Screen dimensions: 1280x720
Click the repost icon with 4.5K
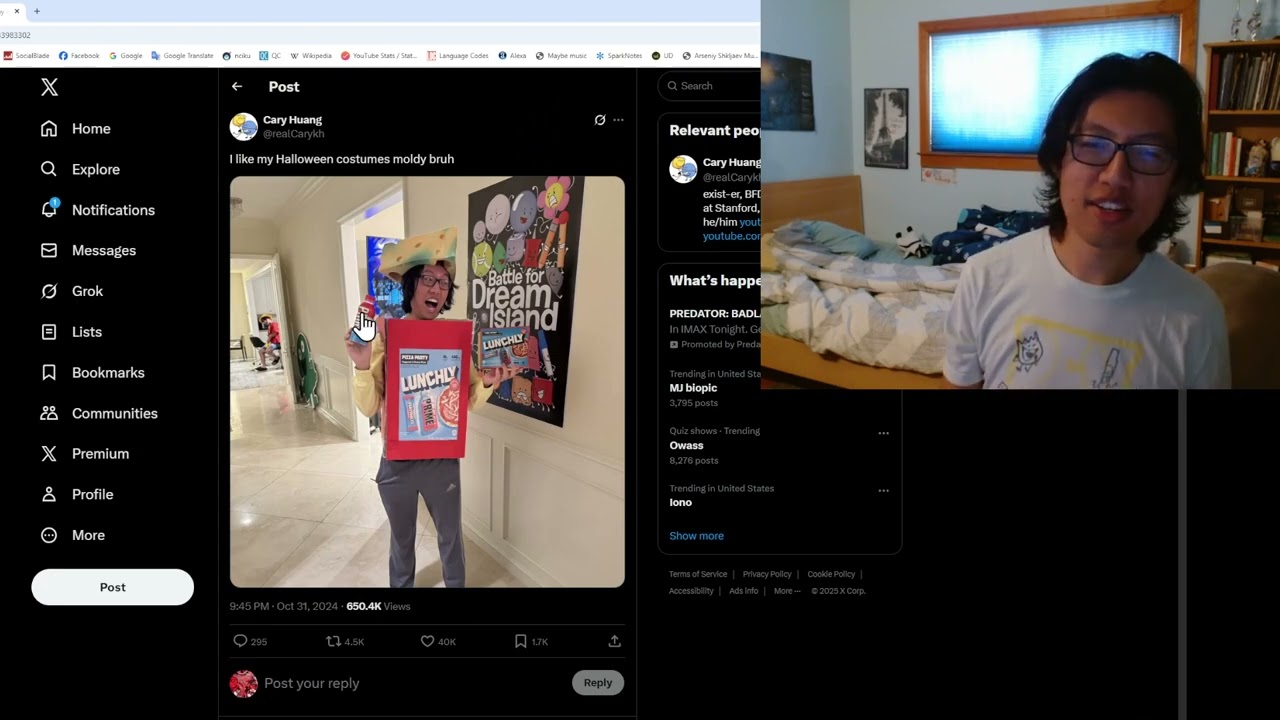click(333, 641)
